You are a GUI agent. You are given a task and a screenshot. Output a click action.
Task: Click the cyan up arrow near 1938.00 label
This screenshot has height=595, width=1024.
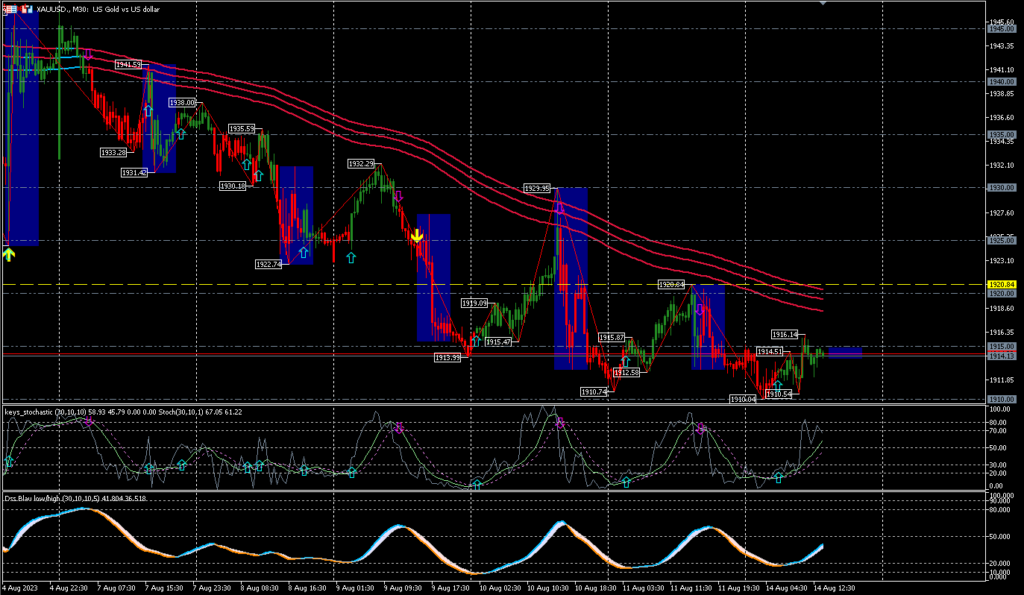181,132
